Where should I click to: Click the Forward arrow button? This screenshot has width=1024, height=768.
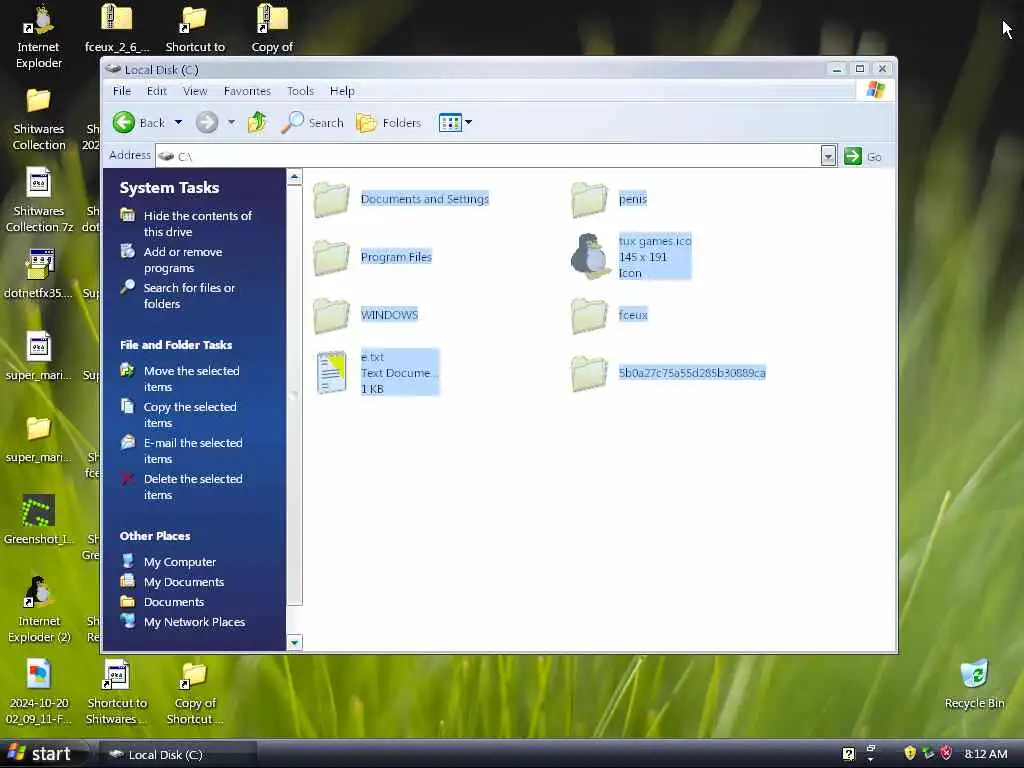(x=207, y=122)
